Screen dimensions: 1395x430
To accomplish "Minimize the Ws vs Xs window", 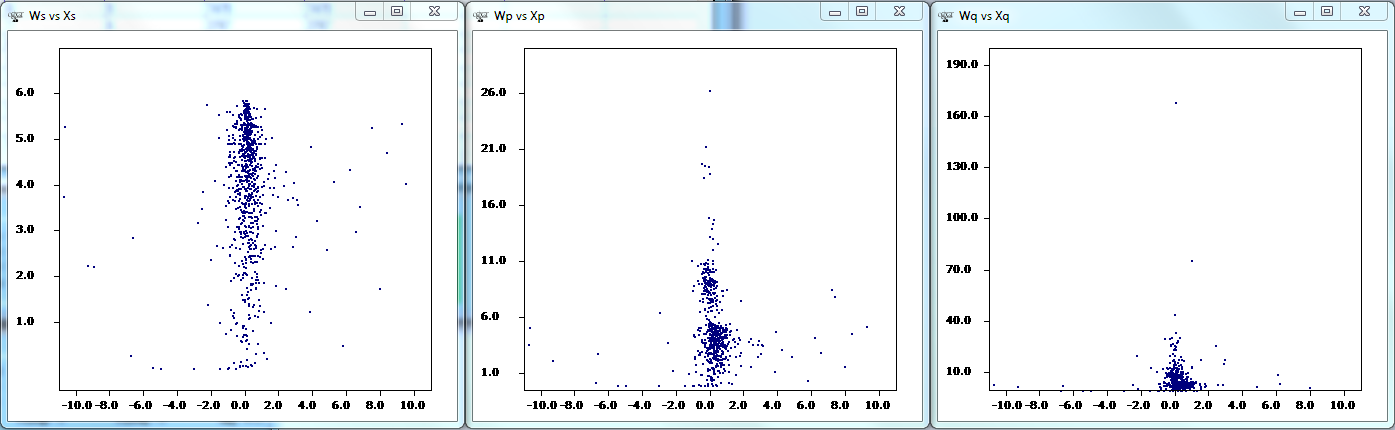I will pyautogui.click(x=370, y=11).
